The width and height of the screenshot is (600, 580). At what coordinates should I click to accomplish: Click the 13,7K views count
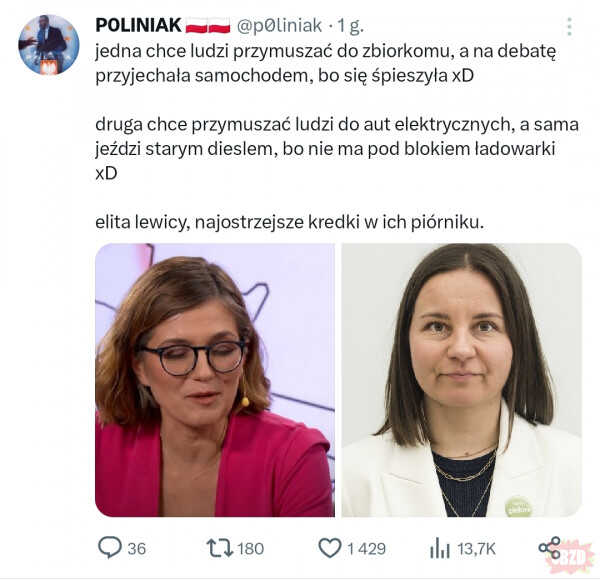pos(476,549)
